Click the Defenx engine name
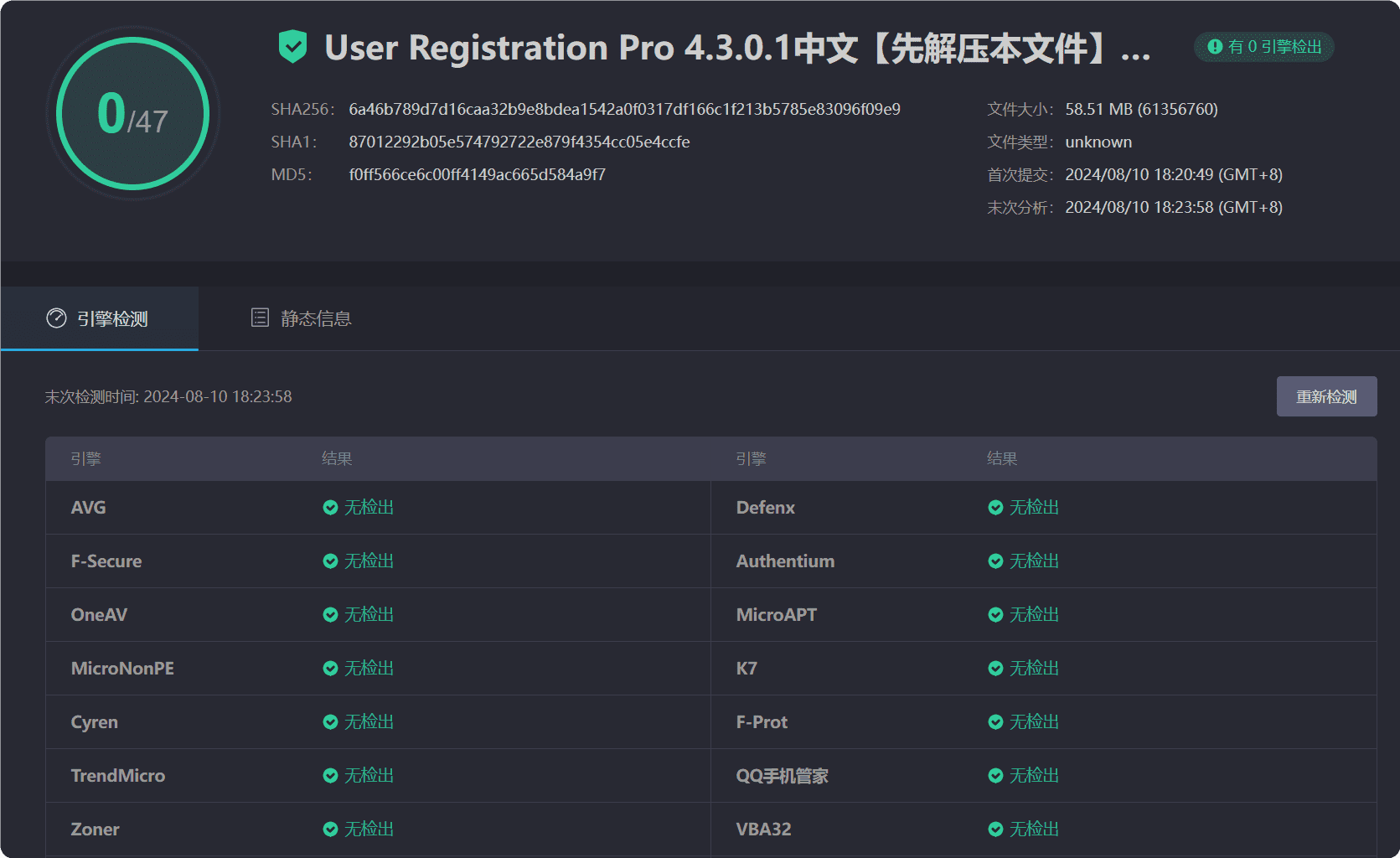1400x858 pixels. click(766, 508)
